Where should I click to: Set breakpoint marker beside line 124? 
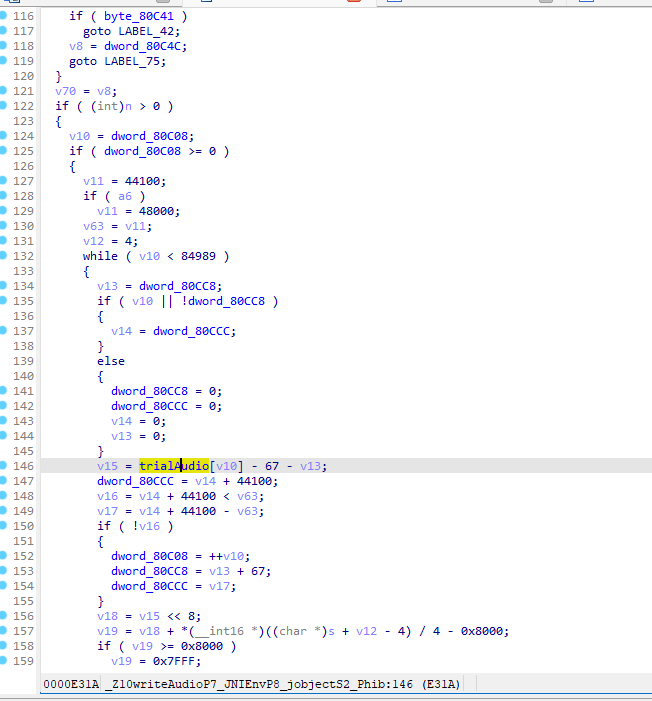point(3,135)
